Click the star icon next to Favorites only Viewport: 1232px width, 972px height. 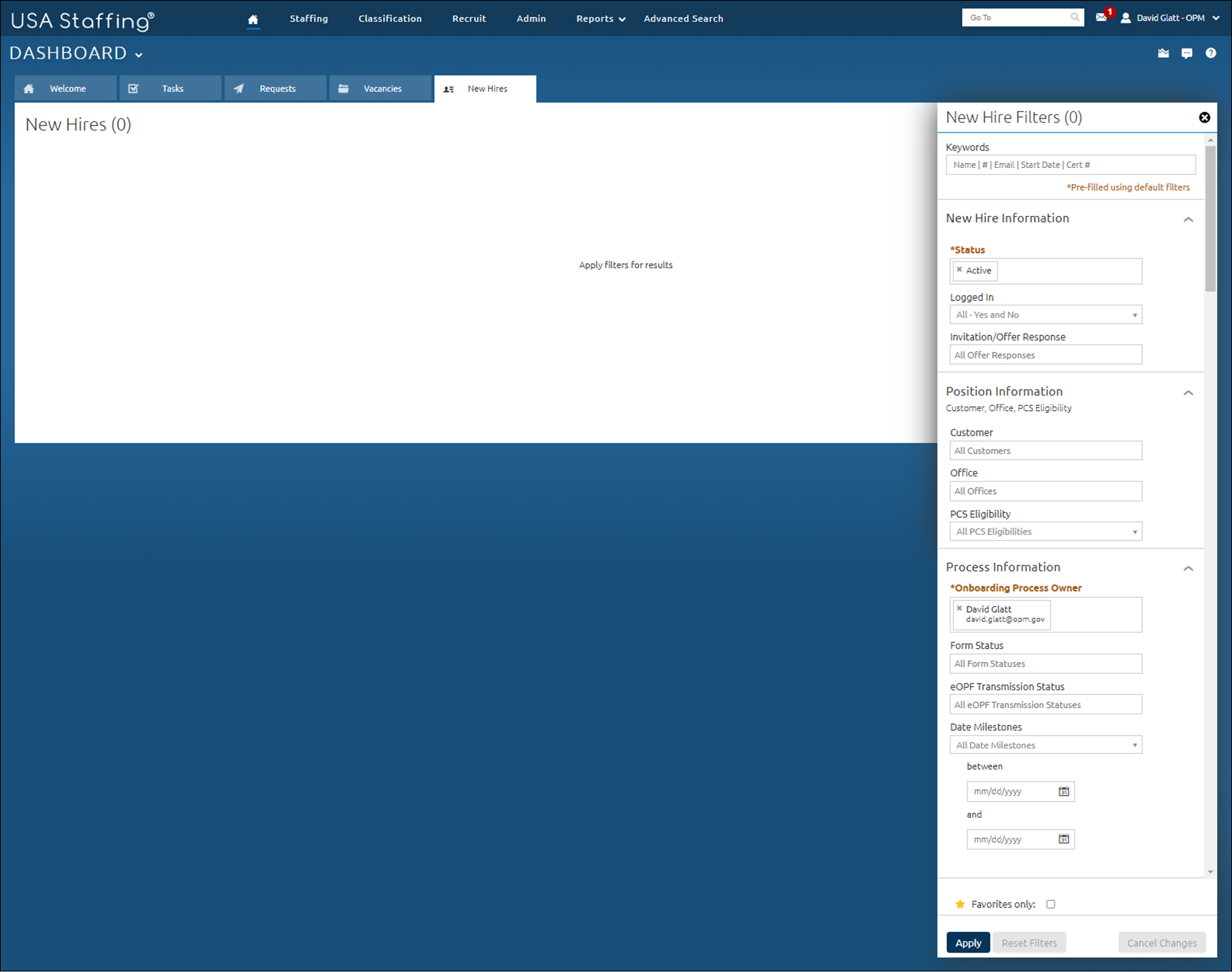tap(960, 903)
